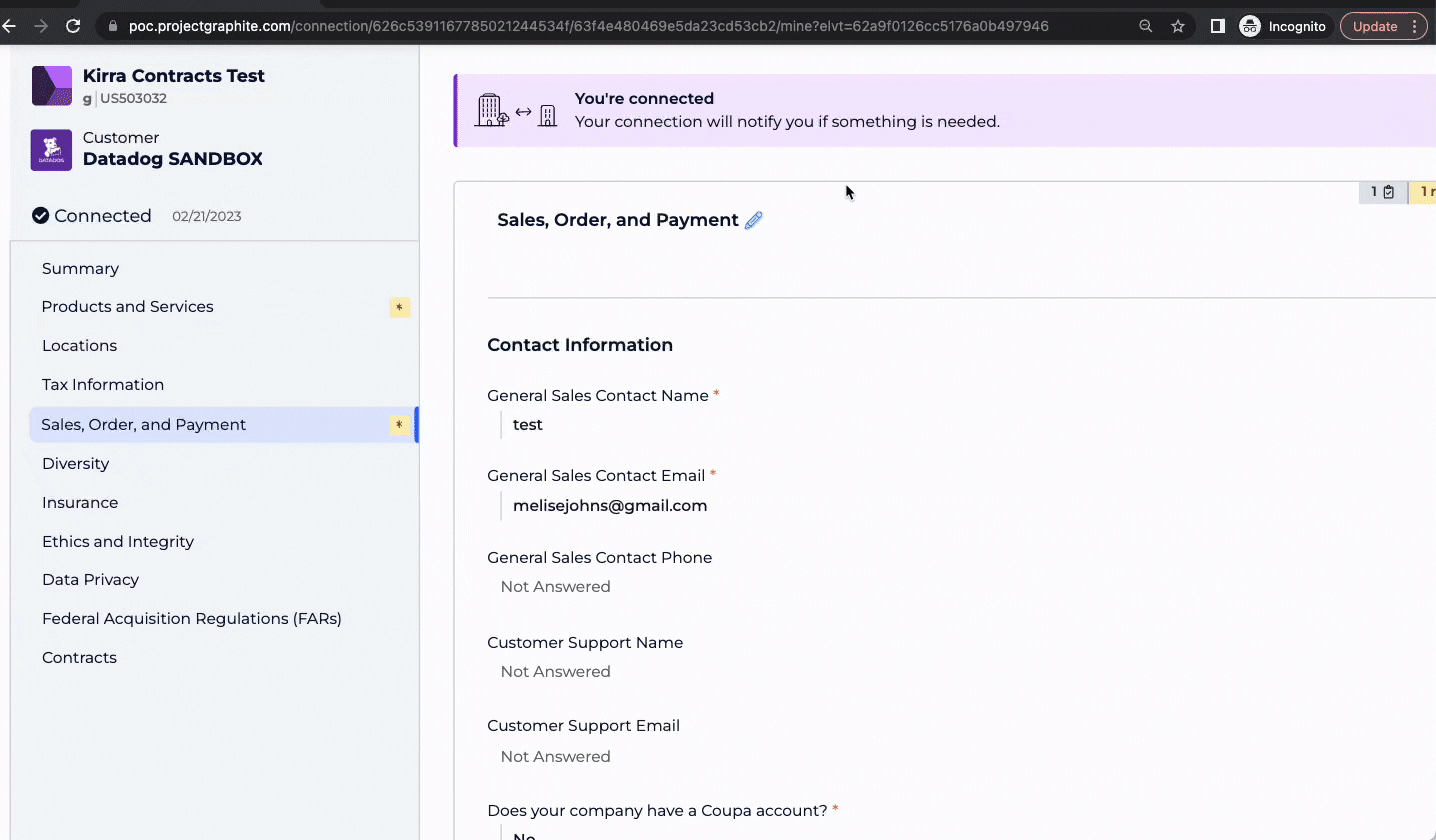This screenshot has height=840, width=1436.
Task: Click the General Sales Contact Name value test
Action: pos(528,425)
